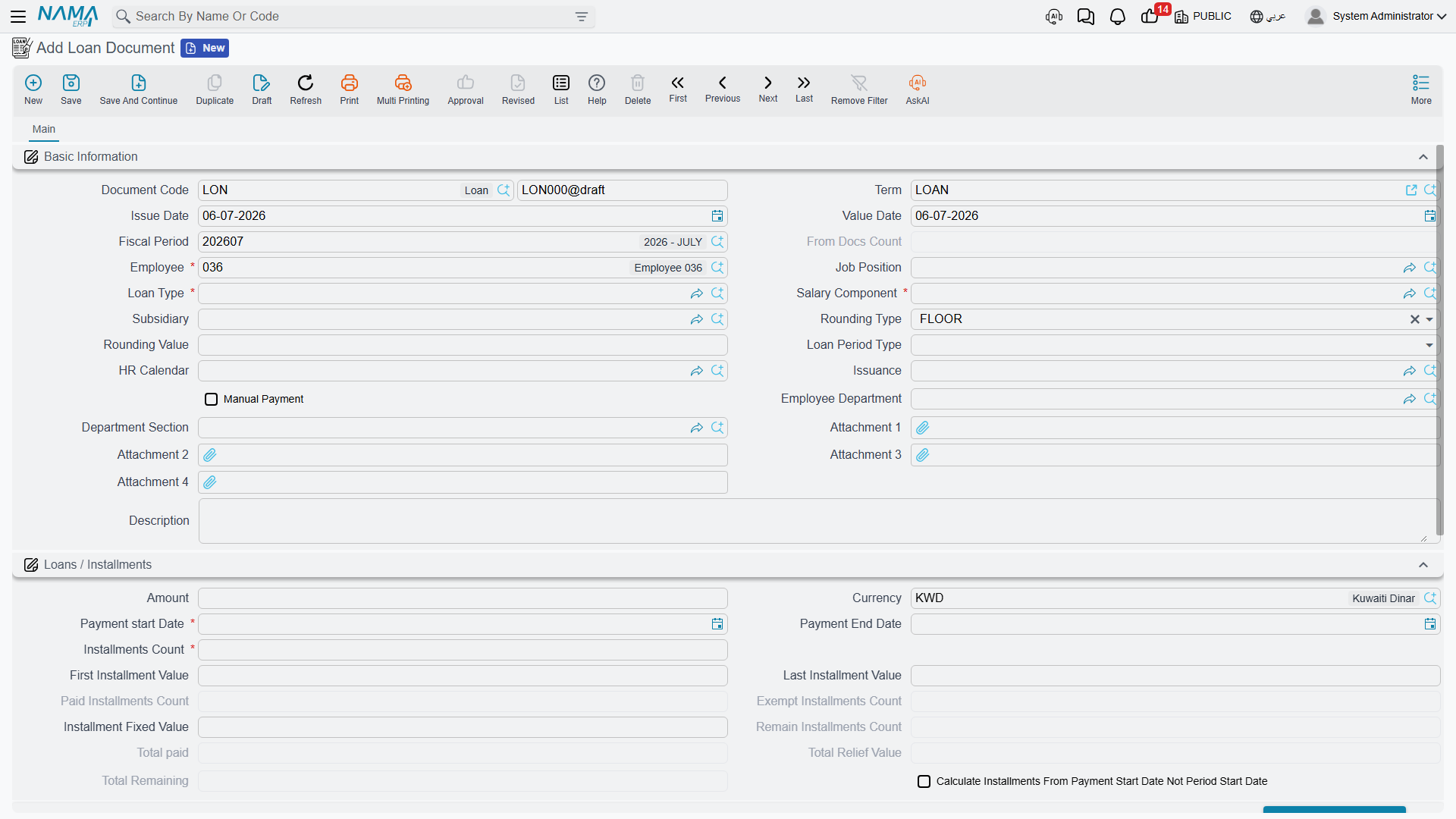Click Attachment 2 paperclip icon

[x=210, y=455]
